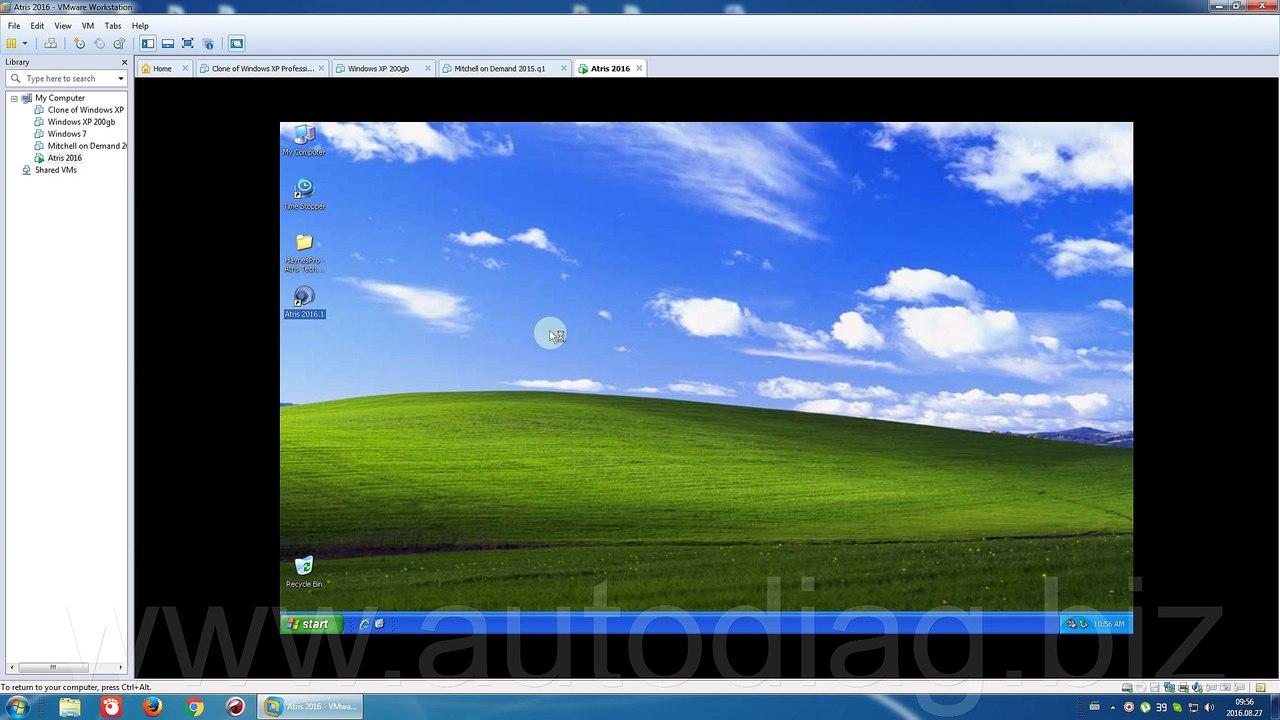Select Shared VMs in the library
Image resolution: width=1280 pixels, height=720 pixels.
click(55, 170)
